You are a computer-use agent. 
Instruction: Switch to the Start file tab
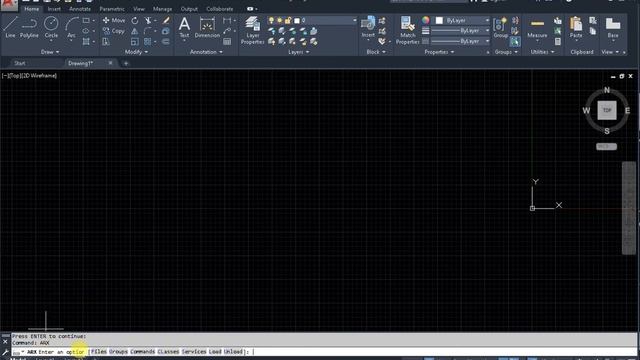click(x=20, y=63)
